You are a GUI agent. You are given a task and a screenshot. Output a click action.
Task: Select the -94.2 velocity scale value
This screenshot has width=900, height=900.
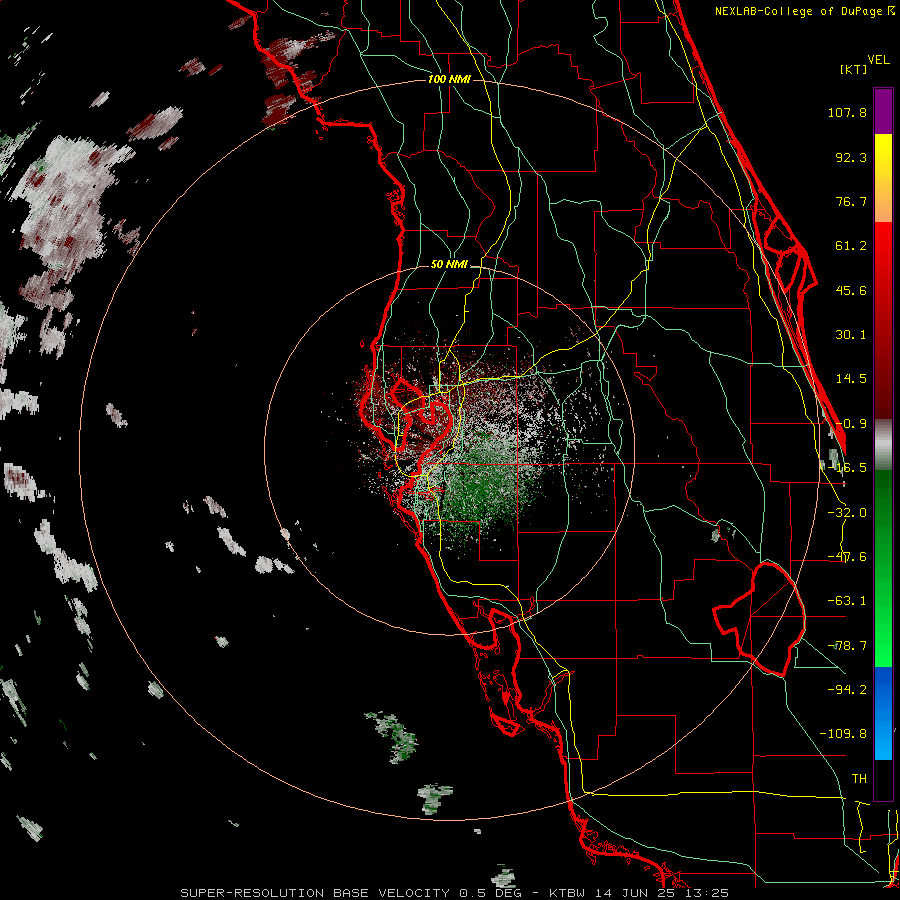[x=847, y=689]
